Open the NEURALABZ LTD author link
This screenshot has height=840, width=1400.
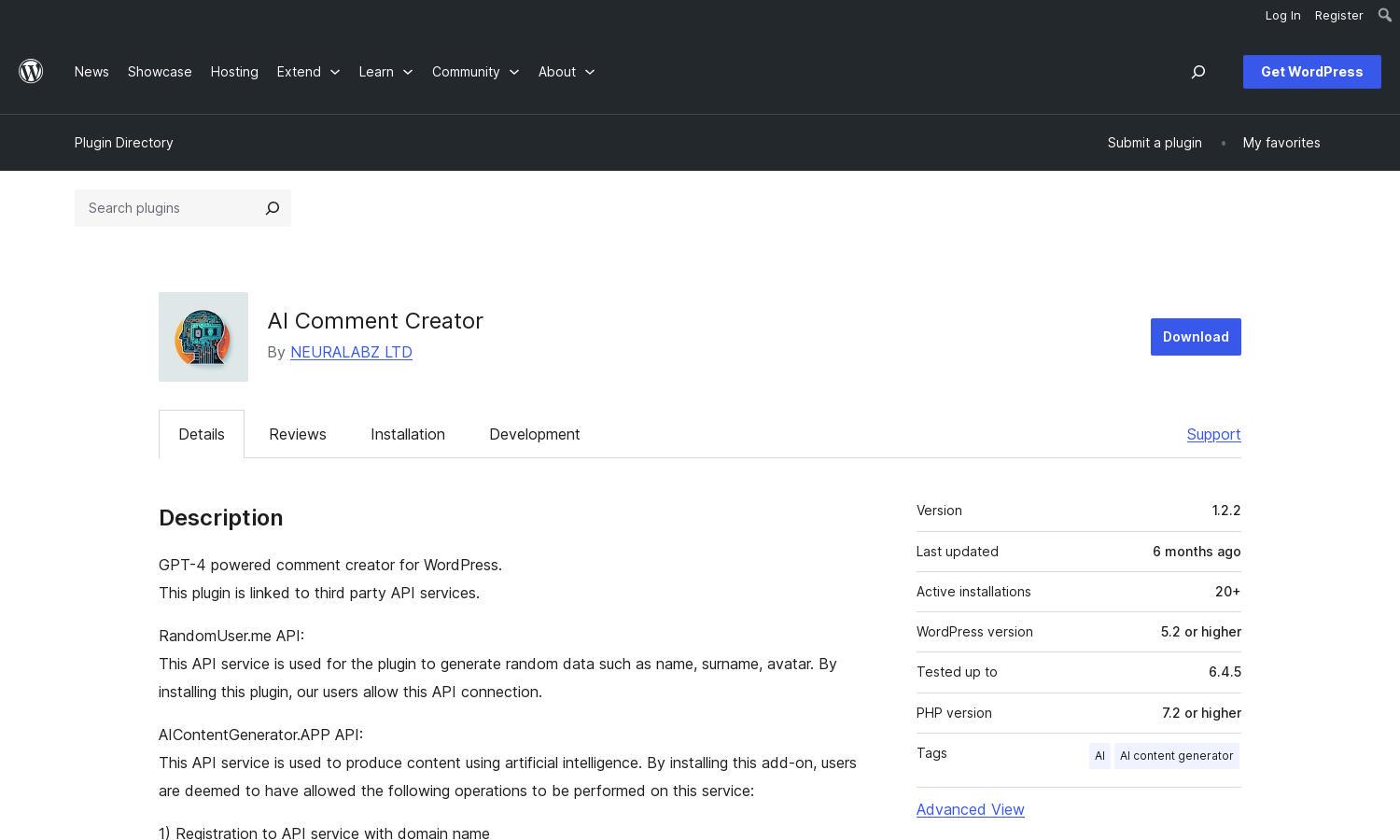tap(351, 352)
